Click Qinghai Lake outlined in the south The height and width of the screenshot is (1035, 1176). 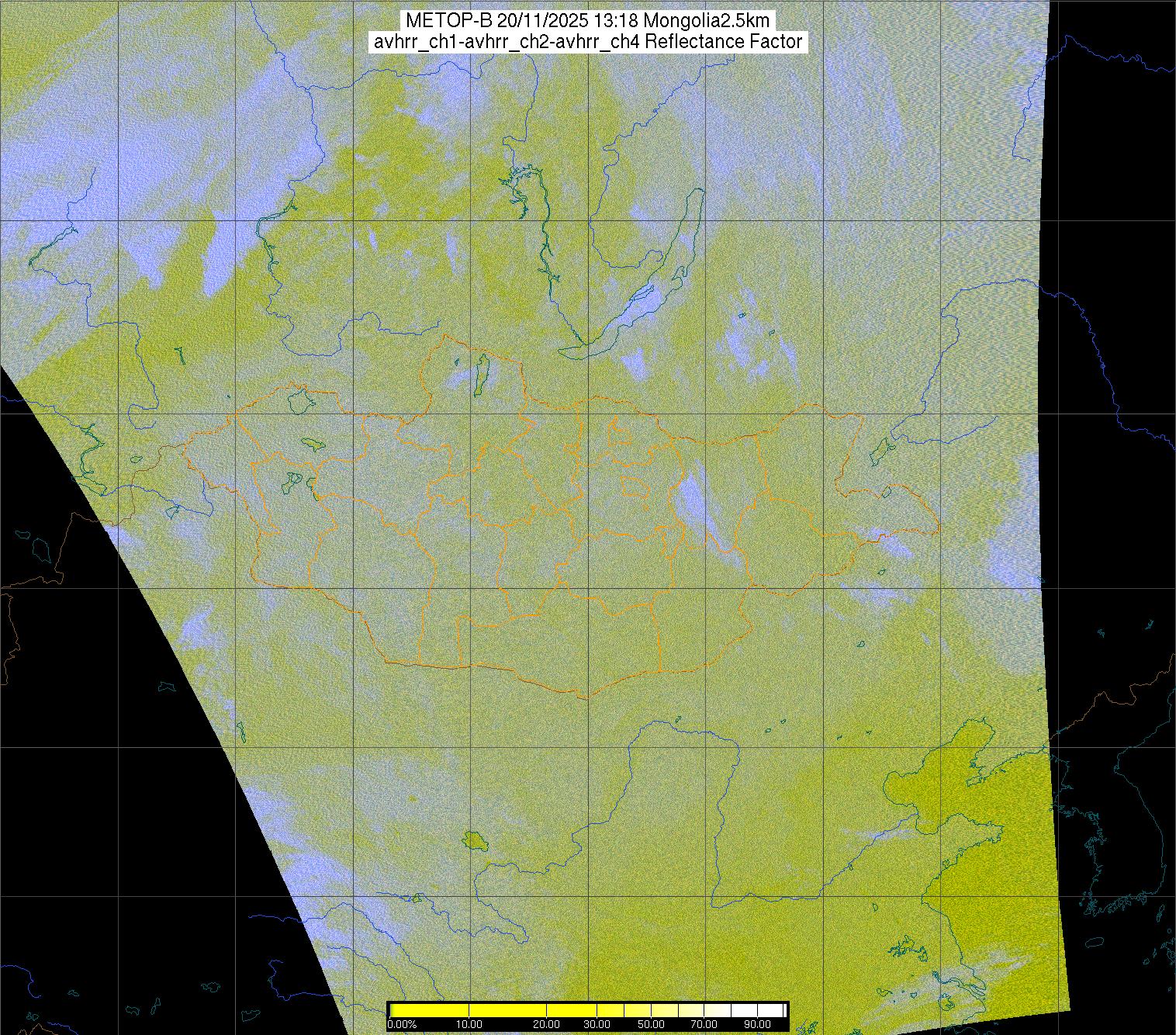pyautogui.click(x=472, y=839)
